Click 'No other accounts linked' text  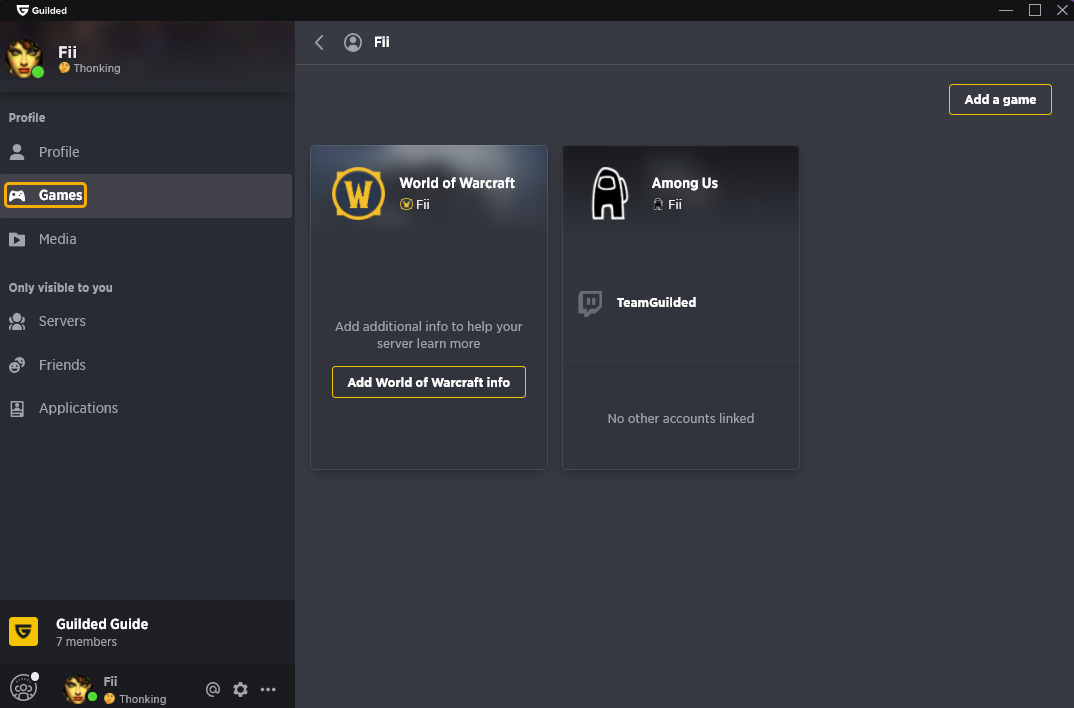tap(681, 418)
